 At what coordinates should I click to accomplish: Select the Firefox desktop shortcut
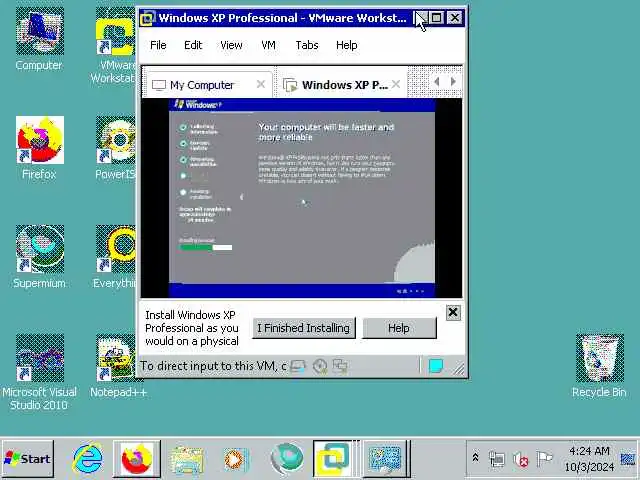(x=39, y=148)
